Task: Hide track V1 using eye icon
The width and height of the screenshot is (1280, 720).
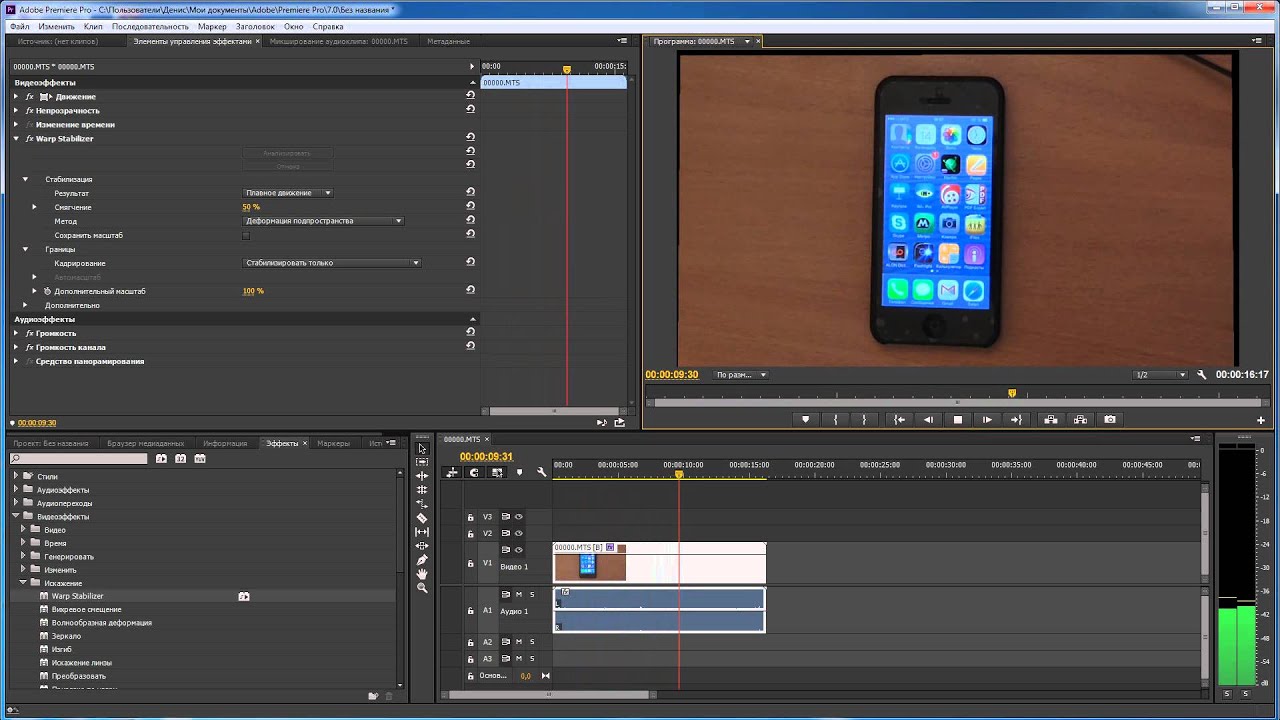Action: pyautogui.click(x=518, y=550)
